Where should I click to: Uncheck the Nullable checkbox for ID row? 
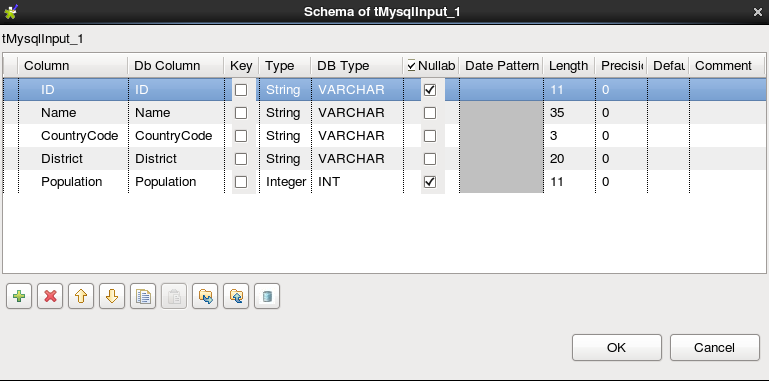[430, 90]
